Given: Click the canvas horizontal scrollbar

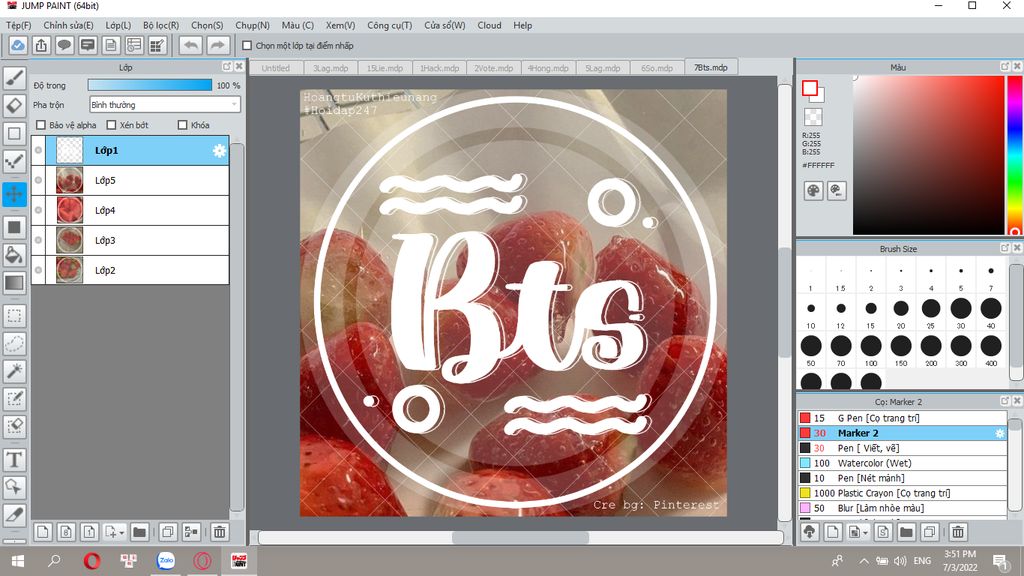Looking at the screenshot, I should click(520, 537).
